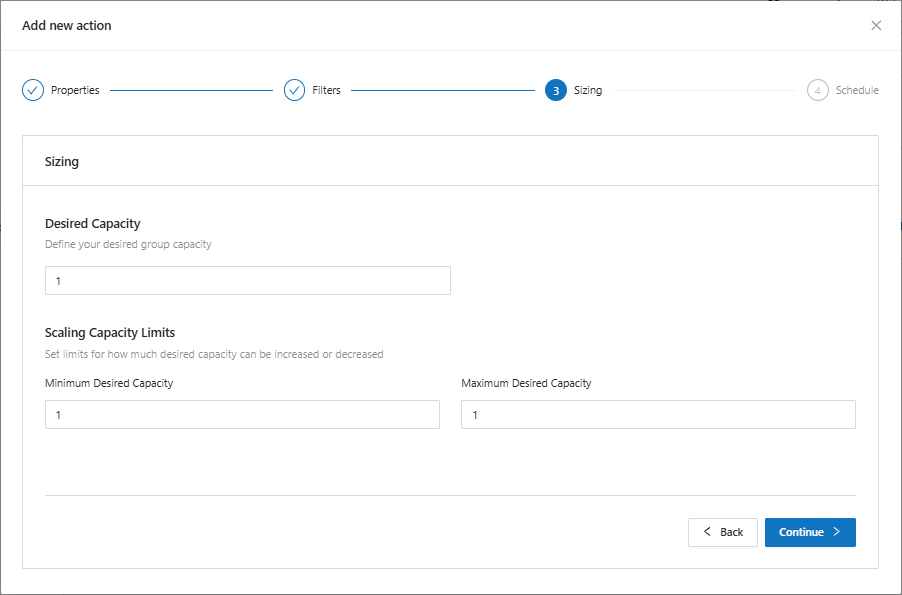Close the Add new action dialog
The height and width of the screenshot is (595, 902).
(x=876, y=25)
